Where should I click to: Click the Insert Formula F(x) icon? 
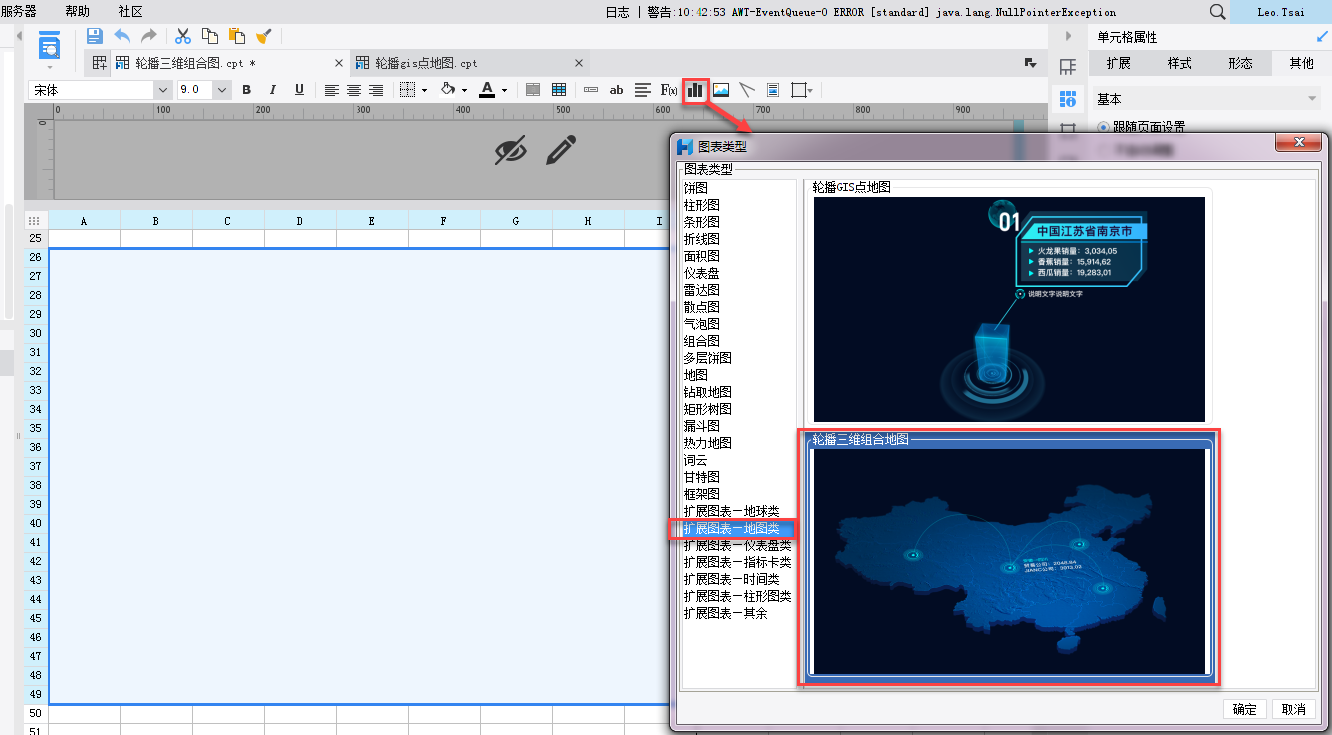tap(669, 90)
